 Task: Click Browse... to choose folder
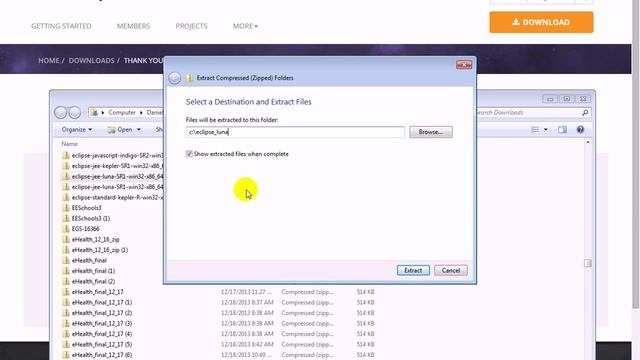click(x=431, y=132)
